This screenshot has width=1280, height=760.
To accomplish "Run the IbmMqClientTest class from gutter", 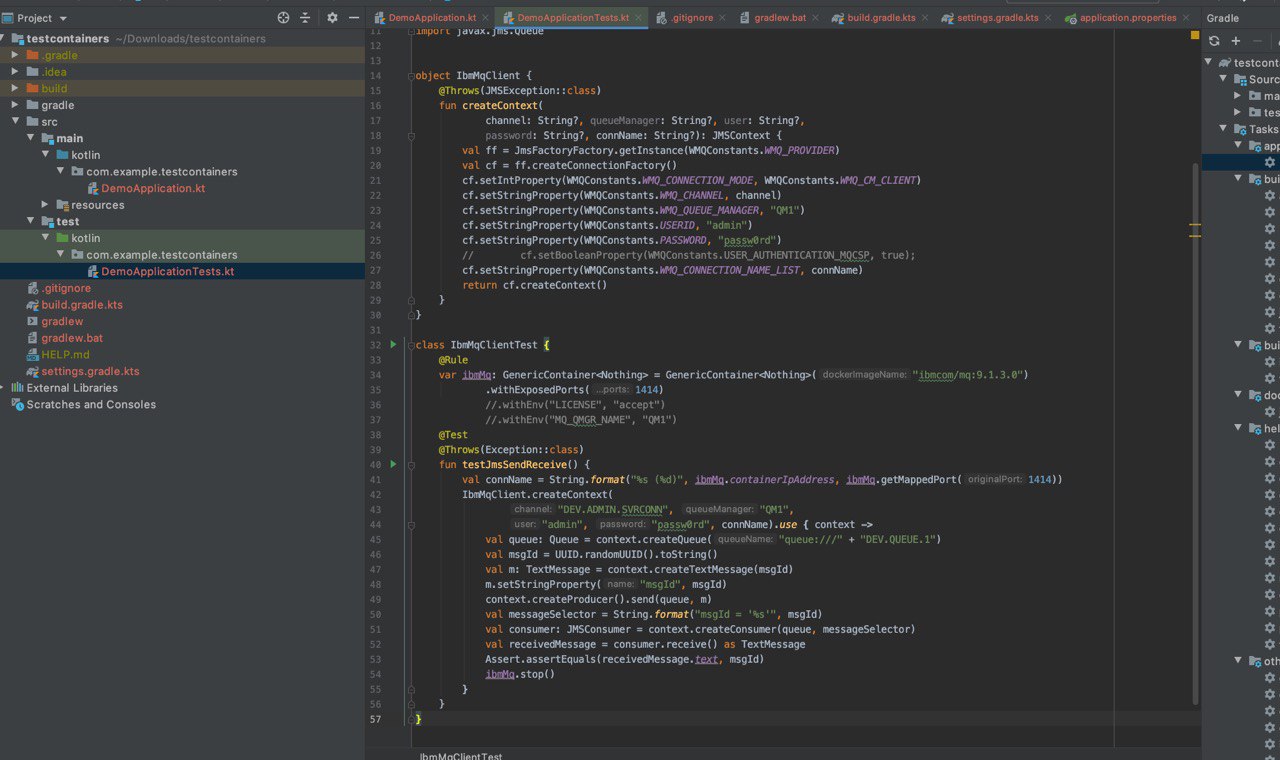I will pos(393,344).
